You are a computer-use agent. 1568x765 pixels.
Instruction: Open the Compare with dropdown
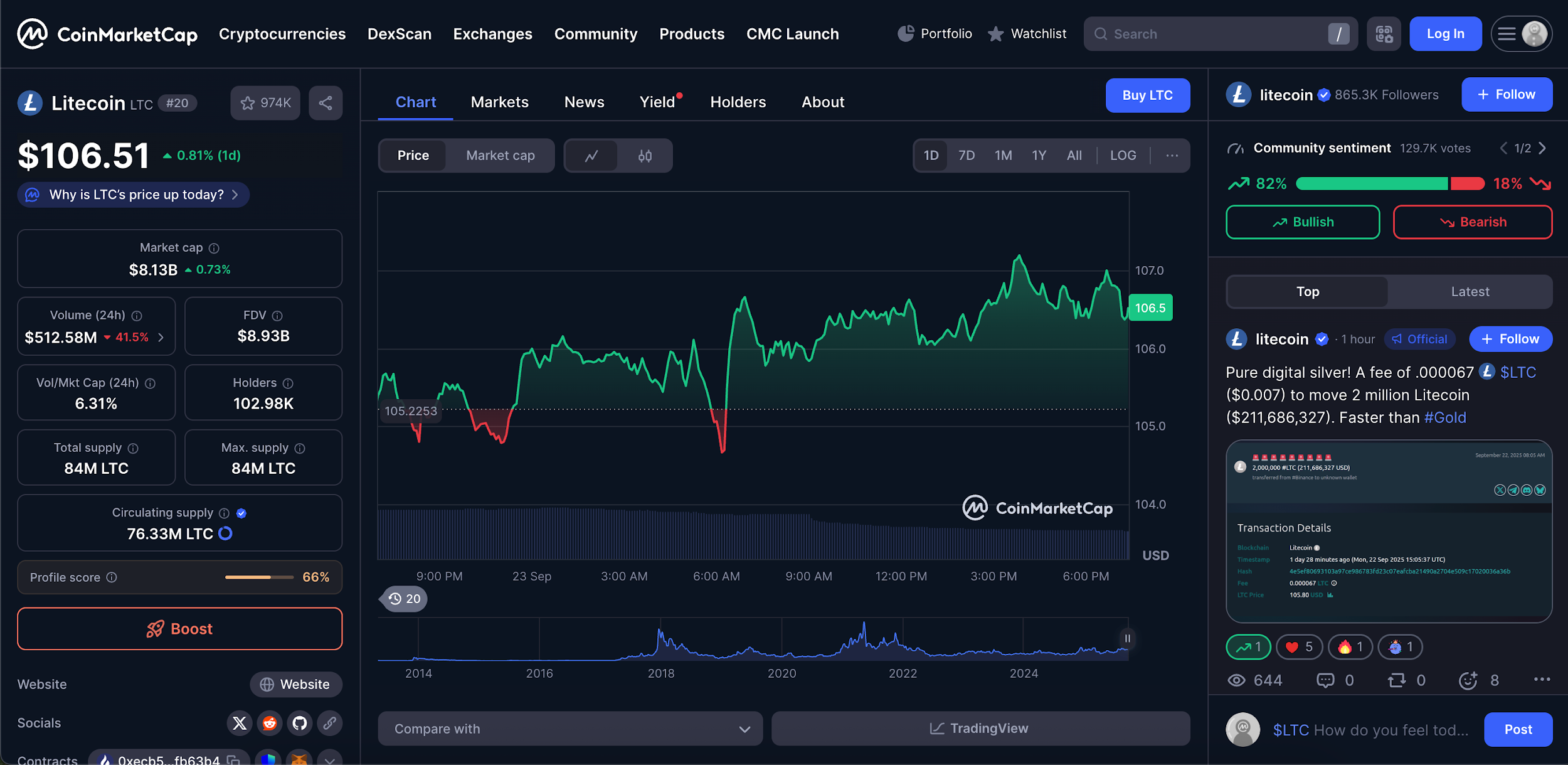570,729
